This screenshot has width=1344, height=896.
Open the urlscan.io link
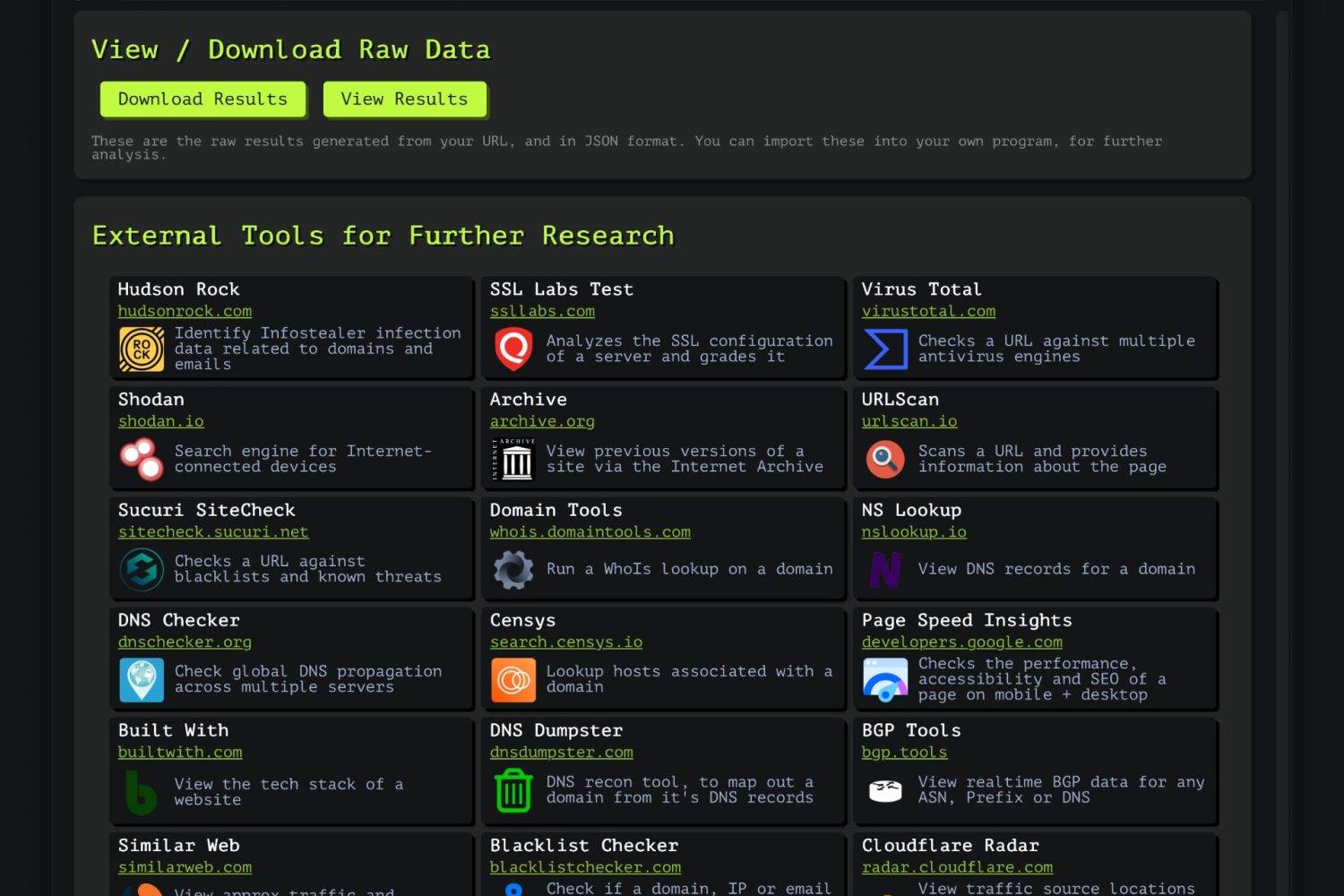point(909,421)
